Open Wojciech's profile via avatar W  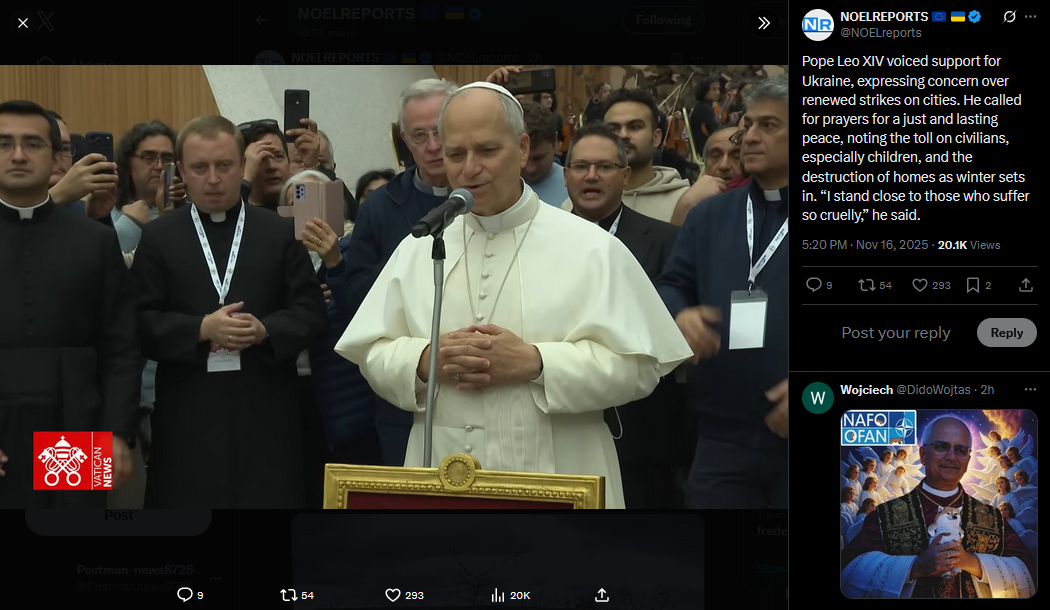(818, 398)
